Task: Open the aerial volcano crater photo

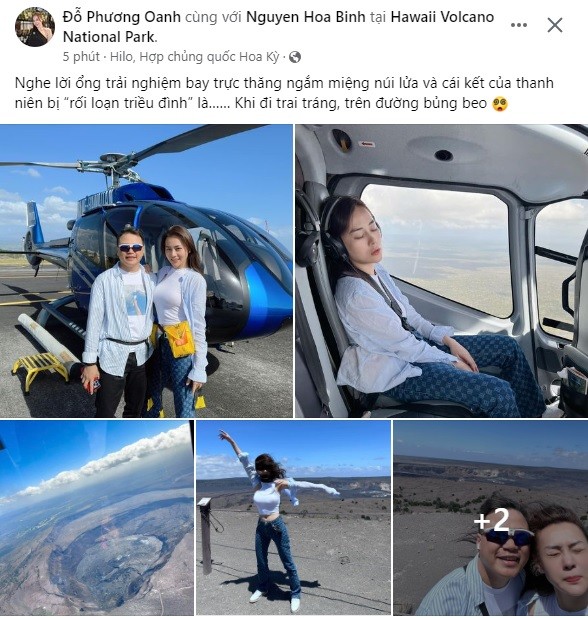Action: coord(97,517)
